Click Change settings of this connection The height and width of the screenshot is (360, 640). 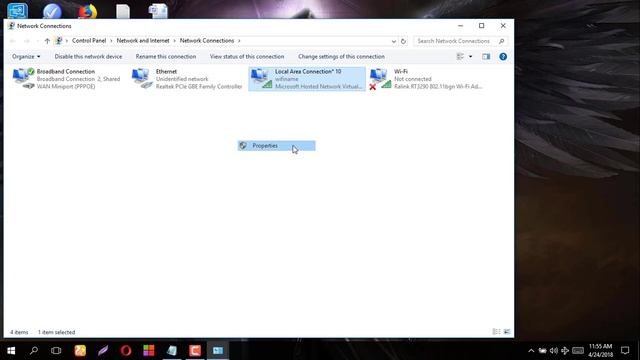click(x=341, y=57)
